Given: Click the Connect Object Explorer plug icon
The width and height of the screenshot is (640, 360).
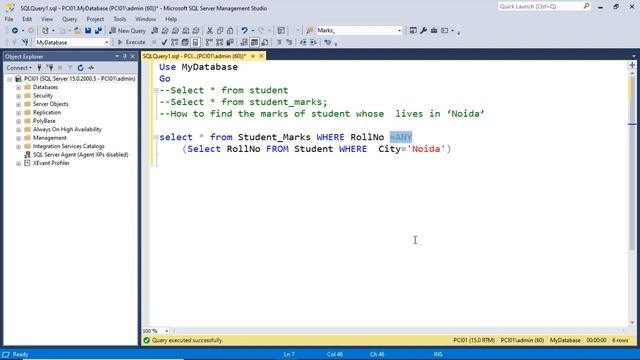Looking at the screenshot, I should 40,68.
